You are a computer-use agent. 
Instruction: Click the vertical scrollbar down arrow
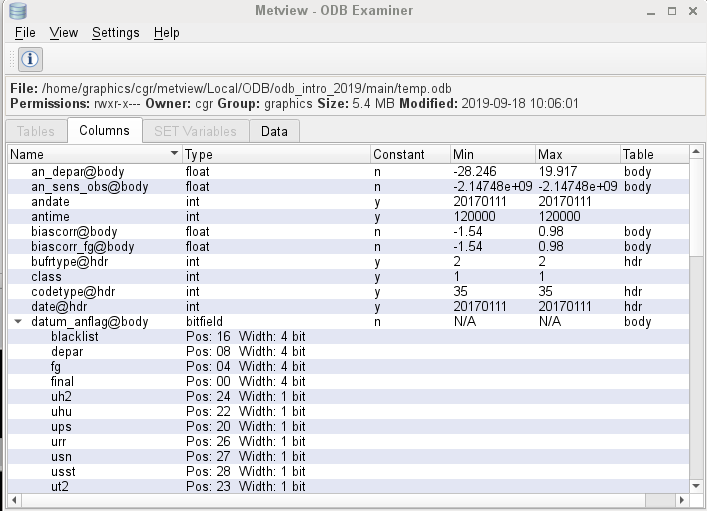click(696, 486)
